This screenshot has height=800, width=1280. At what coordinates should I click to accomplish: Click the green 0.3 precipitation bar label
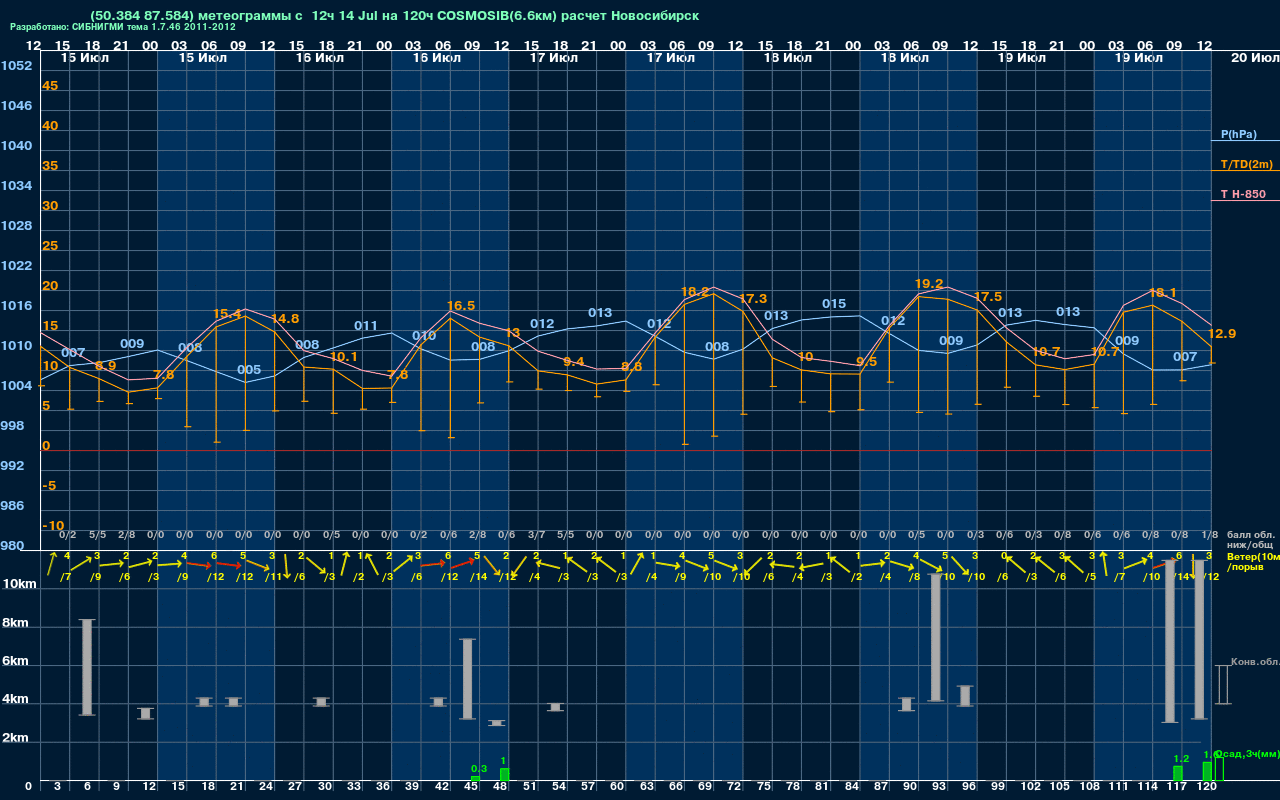(479, 769)
